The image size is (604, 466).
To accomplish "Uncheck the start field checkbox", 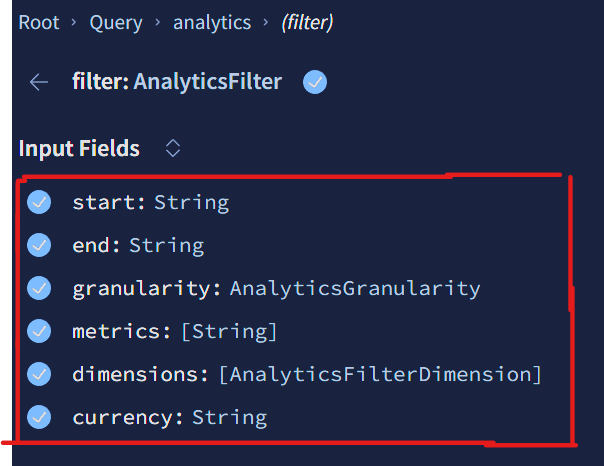I will 39,202.
